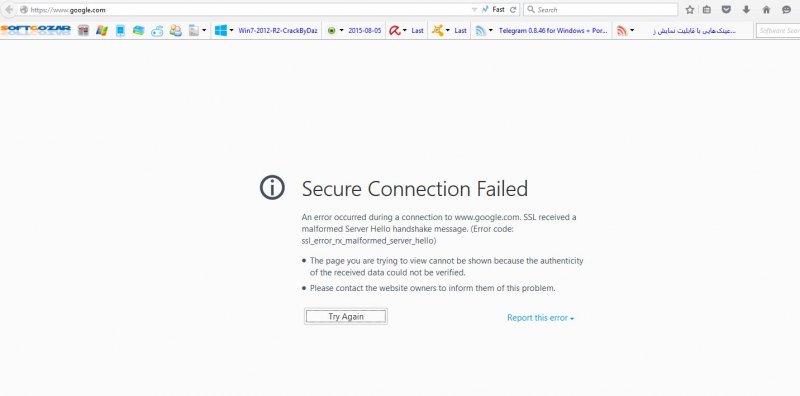Open Telegram 0.8.46 for Windows link

tap(553, 31)
